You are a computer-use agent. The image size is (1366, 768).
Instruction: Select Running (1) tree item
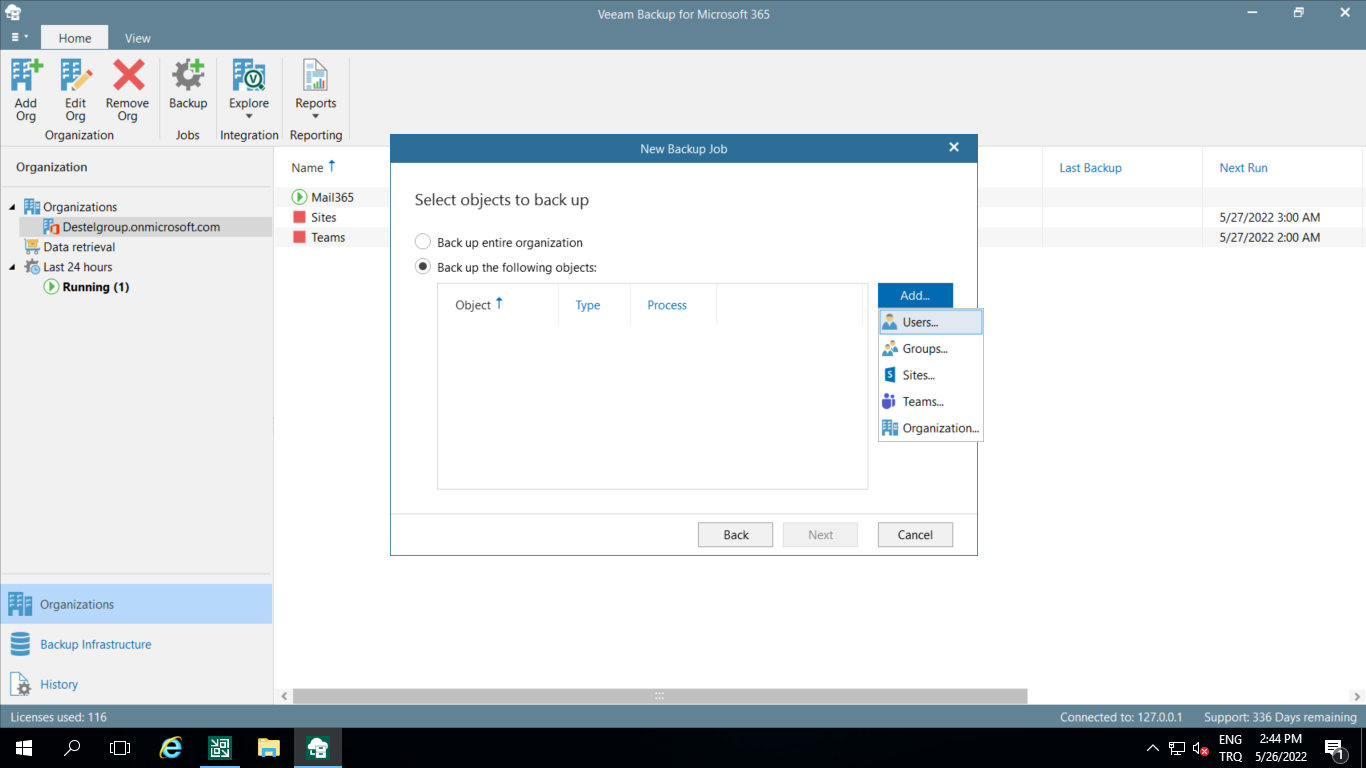96,287
